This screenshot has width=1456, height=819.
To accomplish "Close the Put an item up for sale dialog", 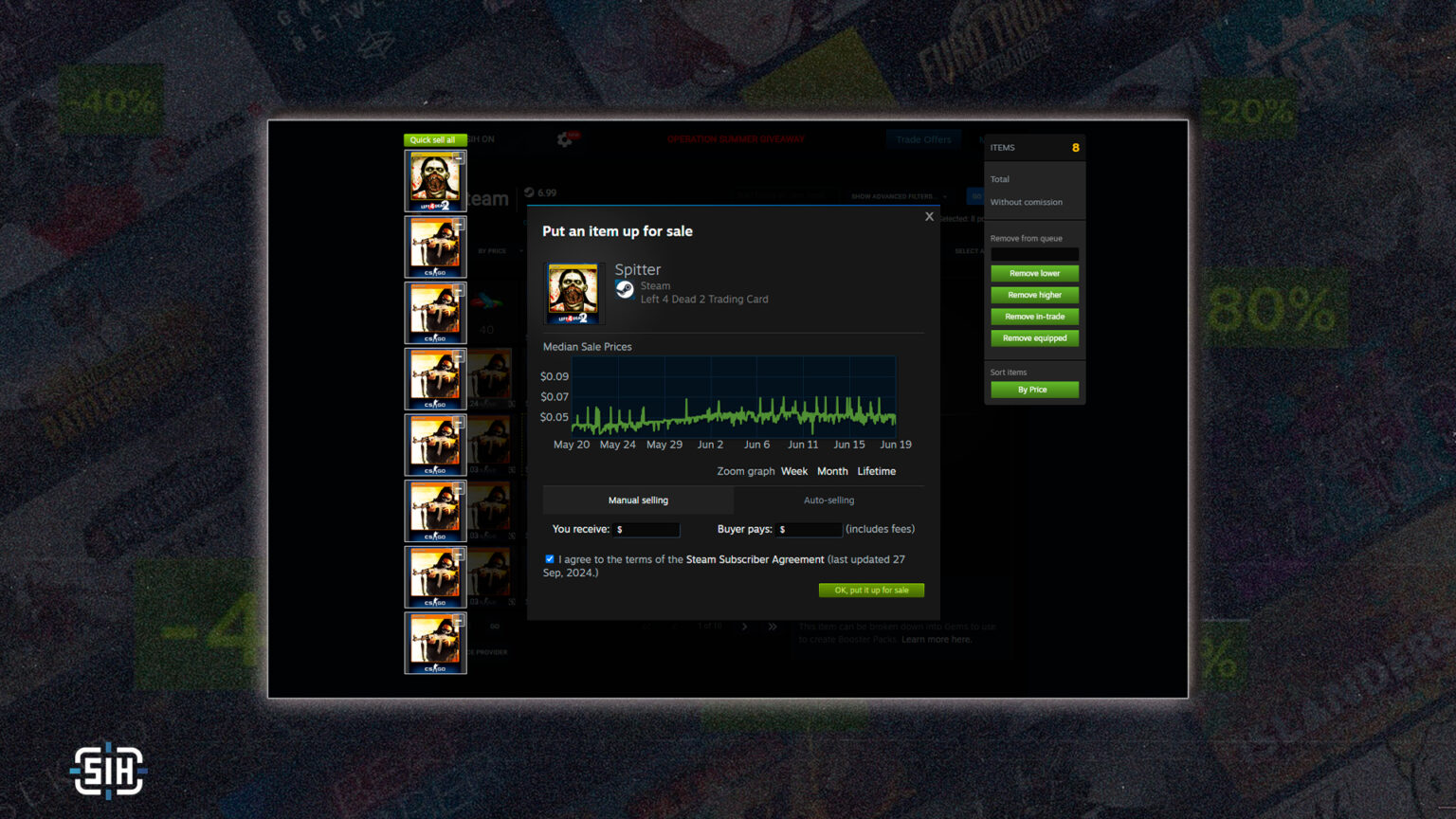I will click(929, 217).
